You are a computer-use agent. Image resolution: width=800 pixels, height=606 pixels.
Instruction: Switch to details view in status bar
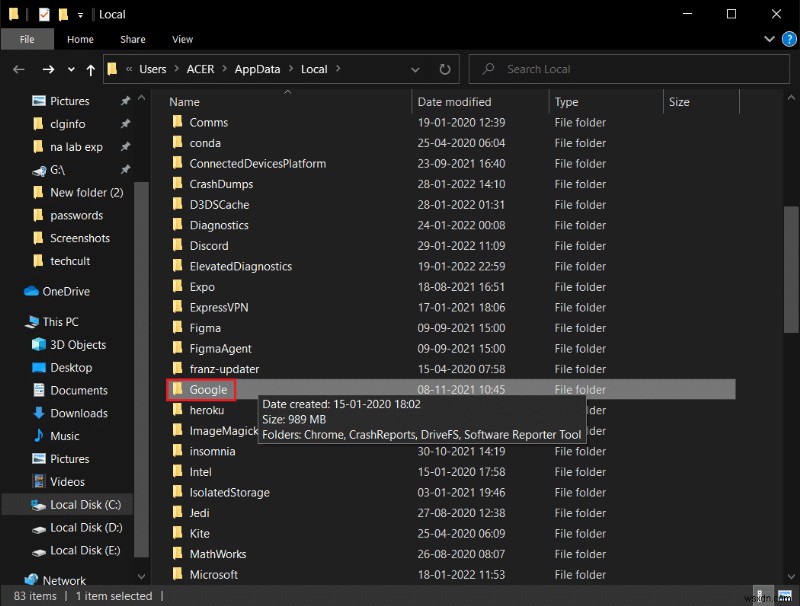click(x=762, y=594)
